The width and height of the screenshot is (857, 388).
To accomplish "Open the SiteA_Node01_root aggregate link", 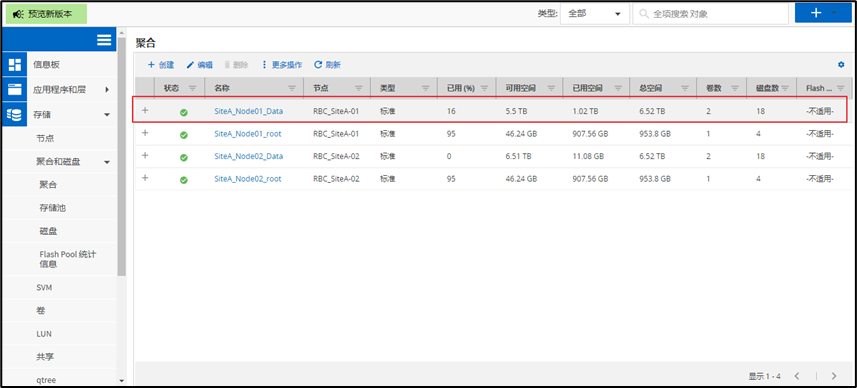I will click(x=248, y=133).
